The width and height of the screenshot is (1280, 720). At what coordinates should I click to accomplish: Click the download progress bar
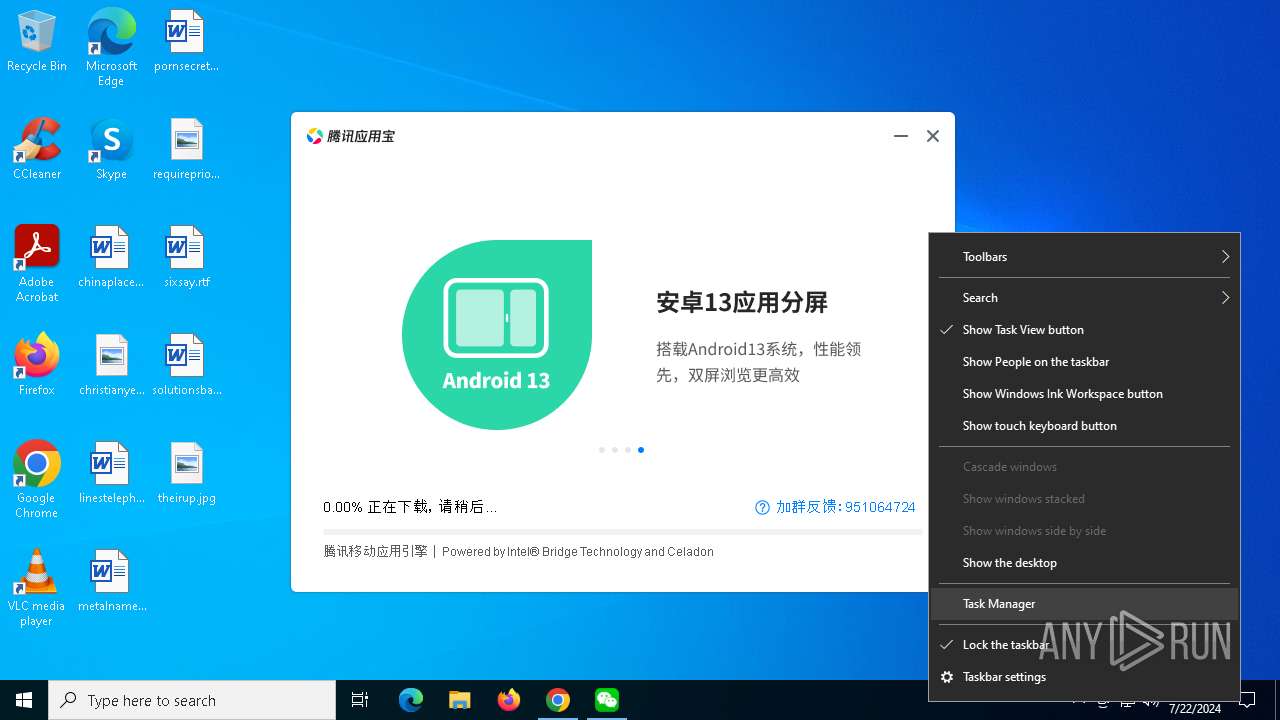622,532
